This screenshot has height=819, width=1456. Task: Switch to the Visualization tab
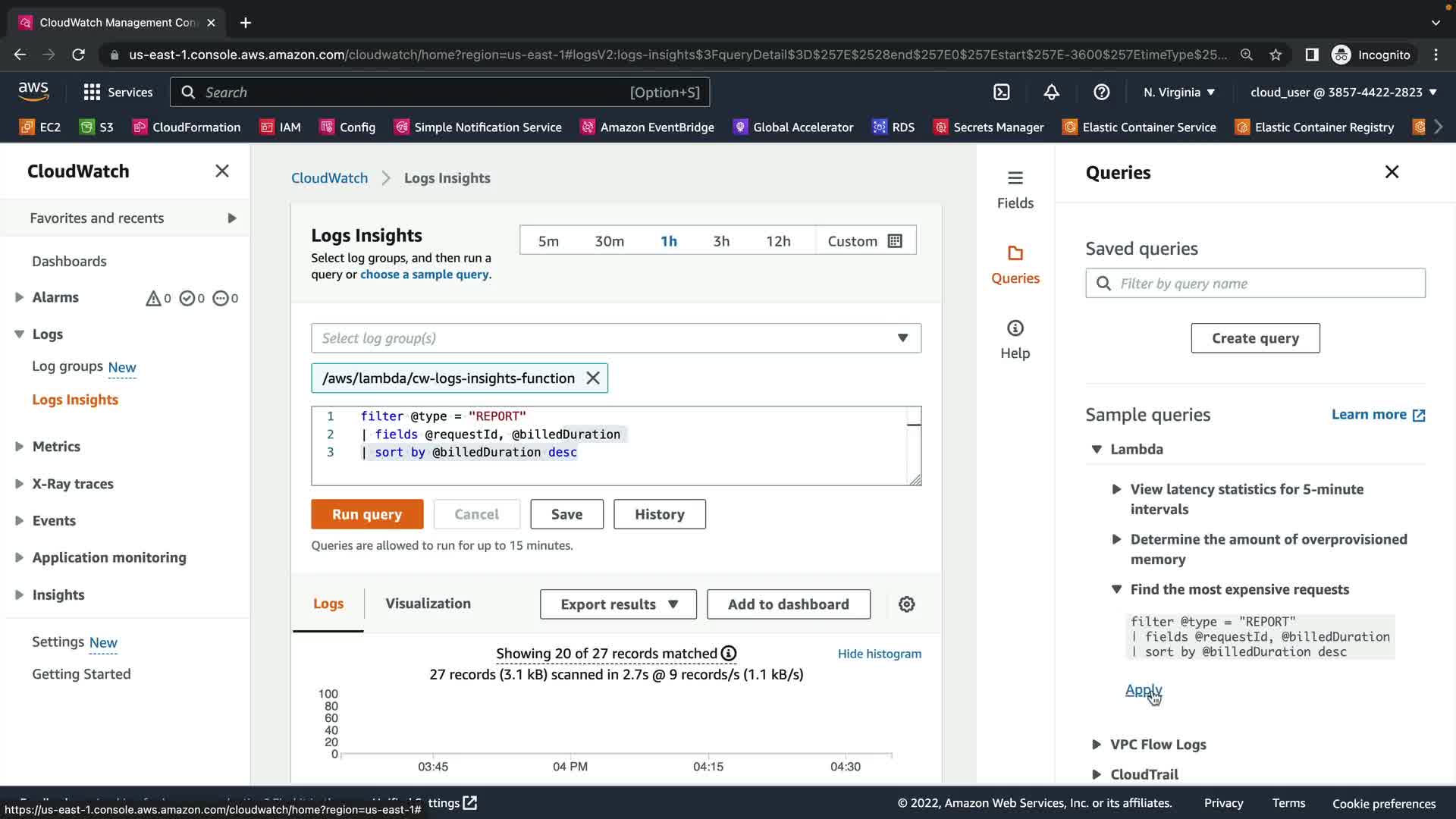(428, 604)
